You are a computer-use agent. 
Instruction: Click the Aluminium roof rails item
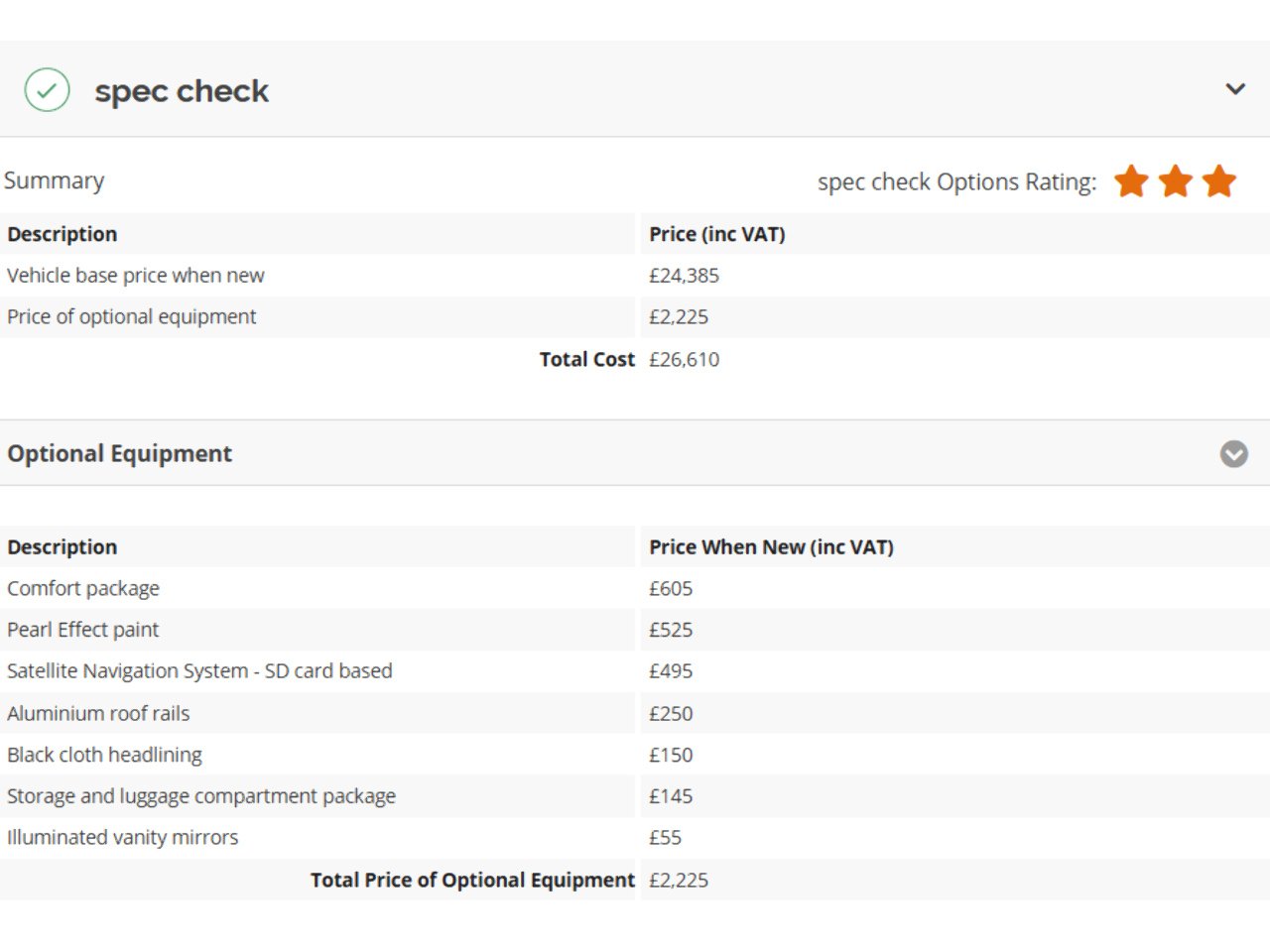(x=98, y=714)
